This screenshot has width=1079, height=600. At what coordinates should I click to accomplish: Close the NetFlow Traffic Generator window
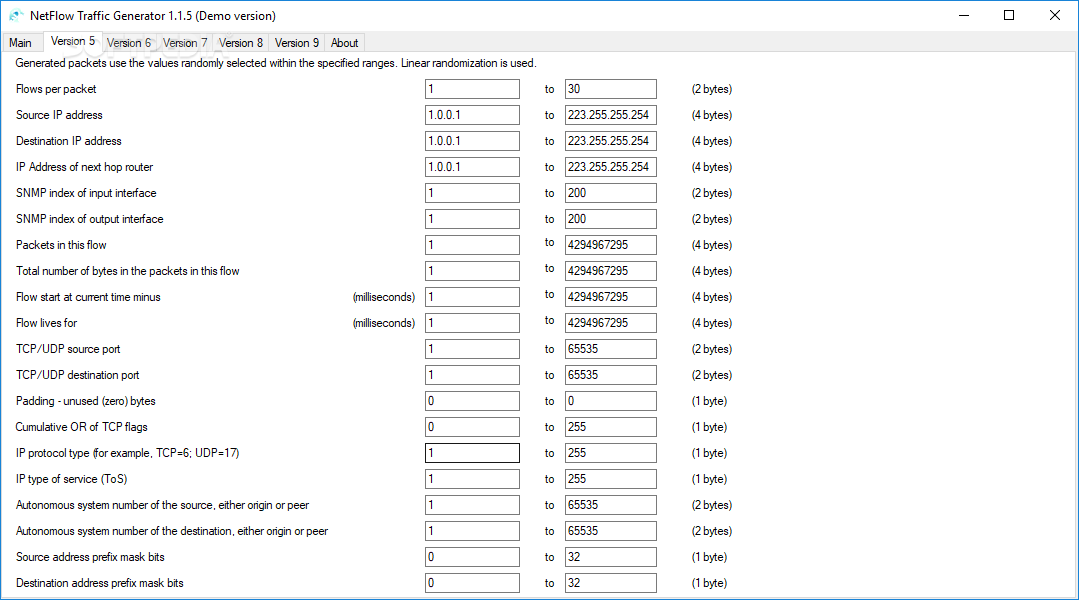click(x=1054, y=15)
